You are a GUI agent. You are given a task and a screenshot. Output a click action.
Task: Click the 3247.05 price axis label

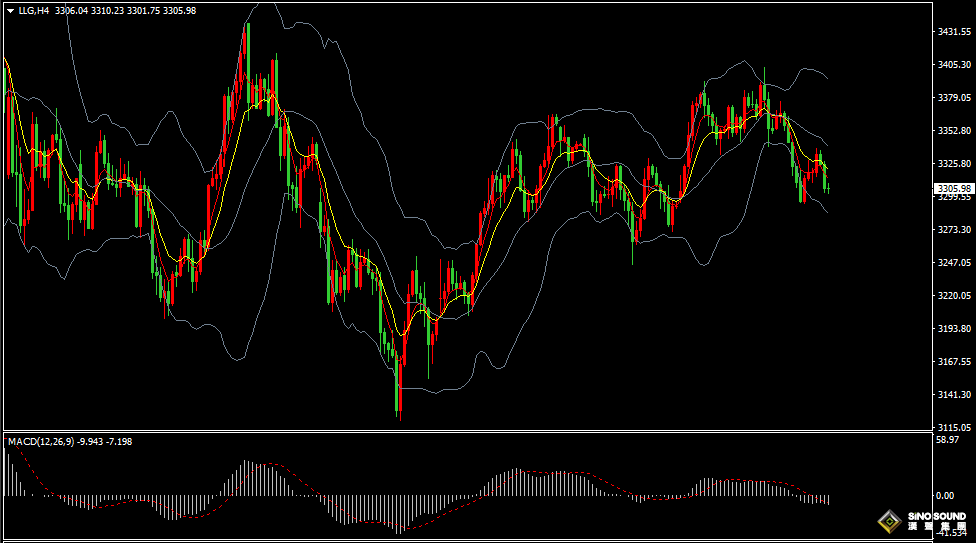click(954, 263)
